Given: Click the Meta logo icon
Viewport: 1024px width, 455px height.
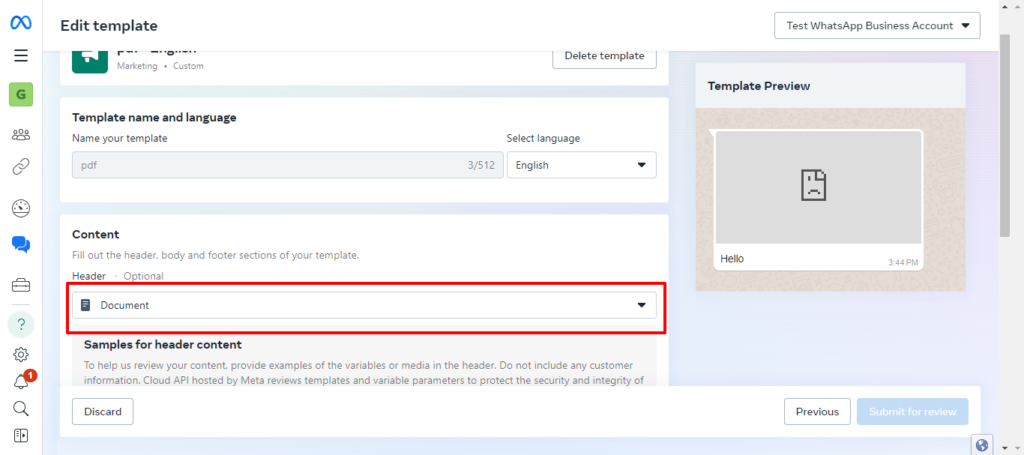Looking at the screenshot, I should pos(21,24).
